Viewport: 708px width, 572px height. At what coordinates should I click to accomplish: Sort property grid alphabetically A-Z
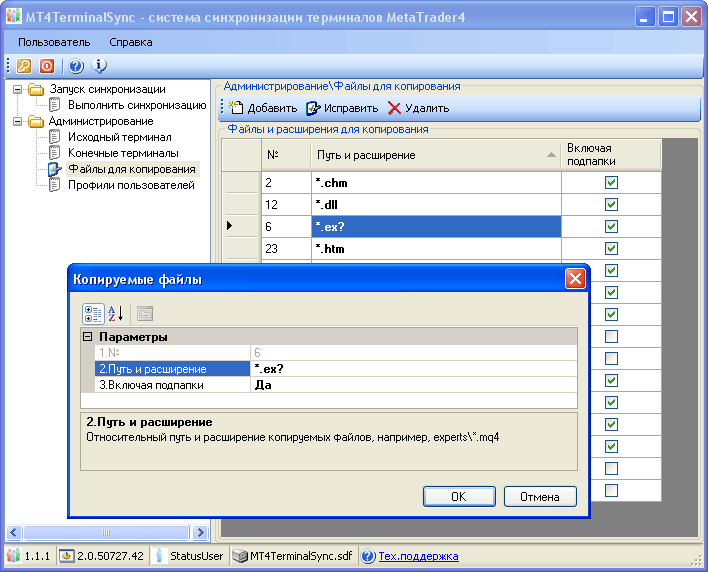click(x=116, y=313)
